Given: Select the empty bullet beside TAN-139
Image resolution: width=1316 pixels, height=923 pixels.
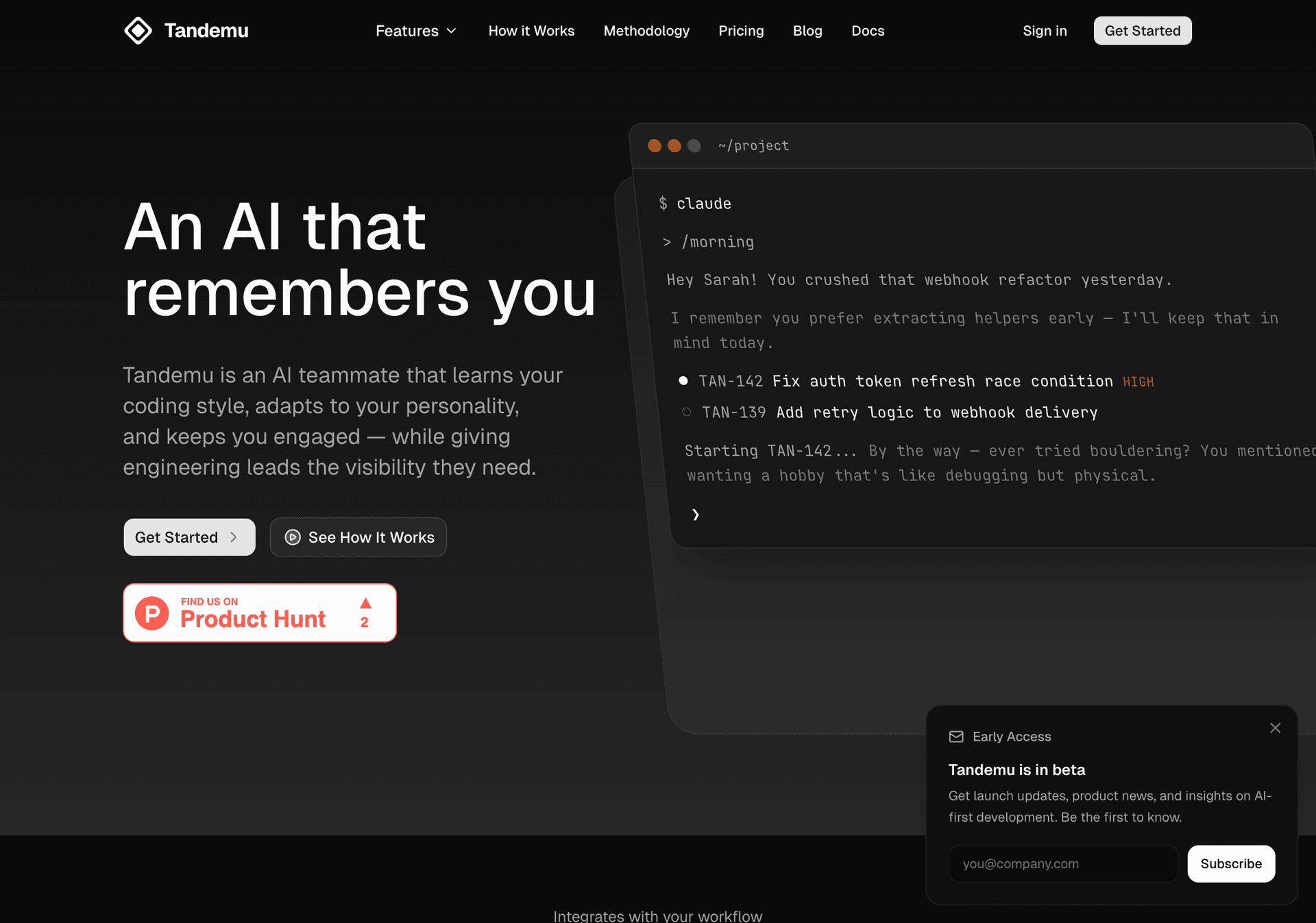Looking at the screenshot, I should tap(686, 412).
